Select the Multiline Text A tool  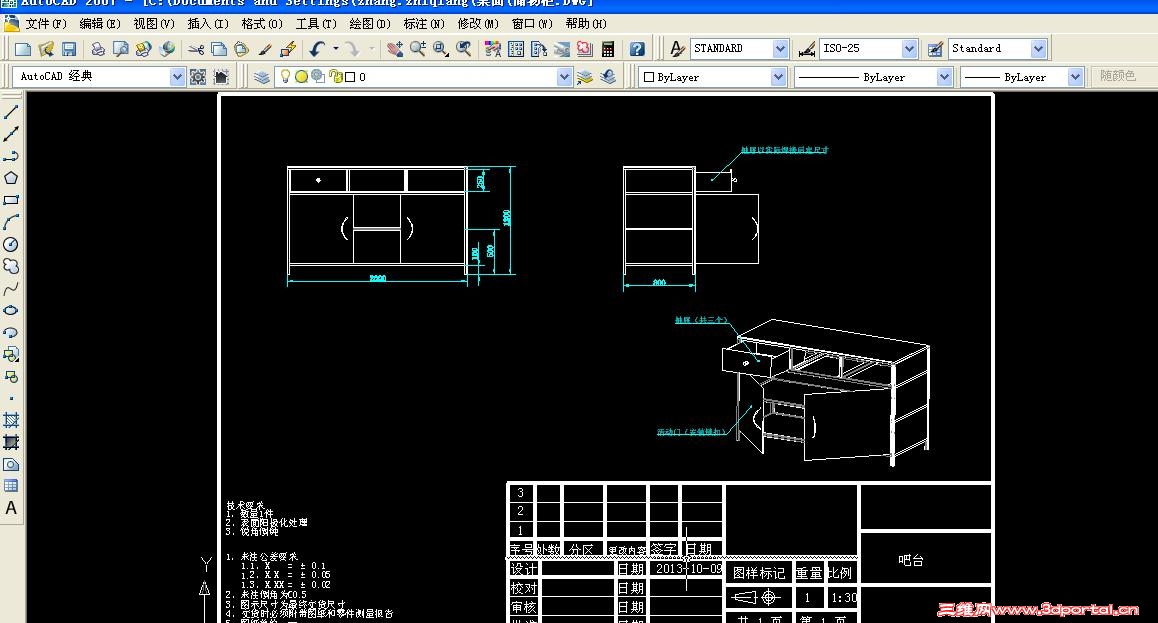[11, 508]
